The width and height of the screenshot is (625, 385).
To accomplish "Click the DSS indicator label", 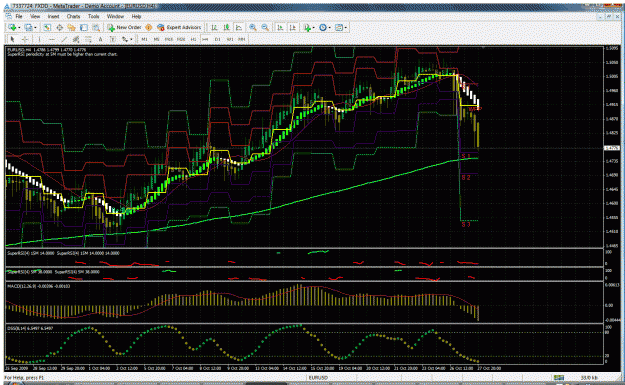I will pyautogui.click(x=30, y=328).
